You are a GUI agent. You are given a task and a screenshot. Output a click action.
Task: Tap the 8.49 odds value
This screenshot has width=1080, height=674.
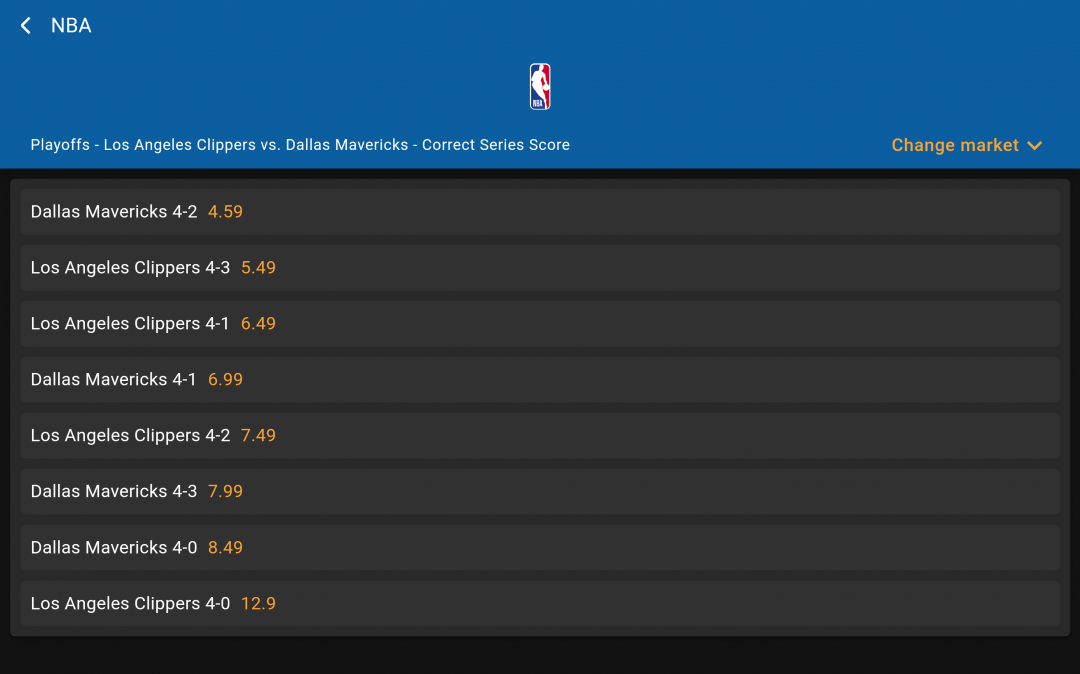225,548
